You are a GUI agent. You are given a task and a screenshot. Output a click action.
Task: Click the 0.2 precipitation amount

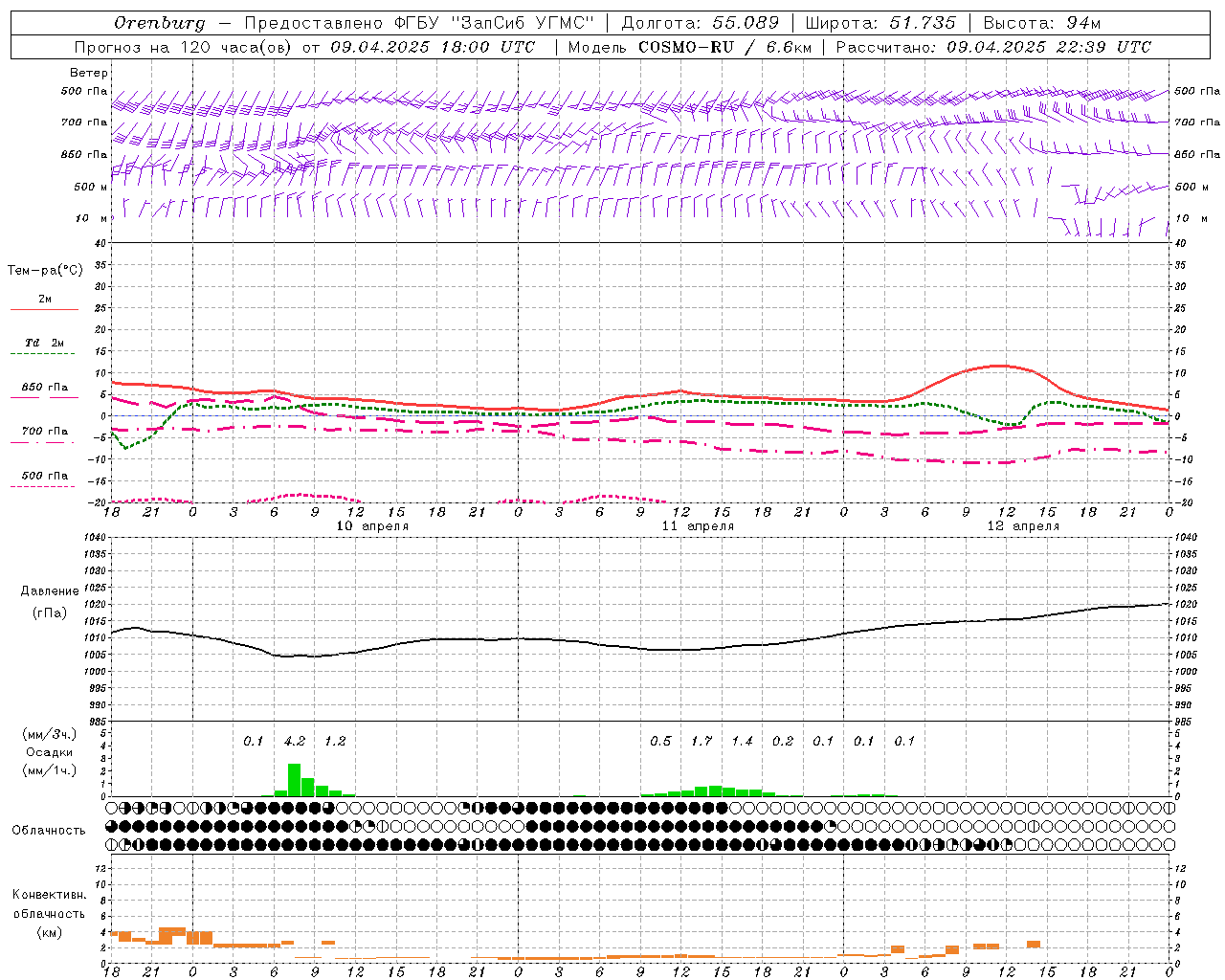click(x=783, y=741)
